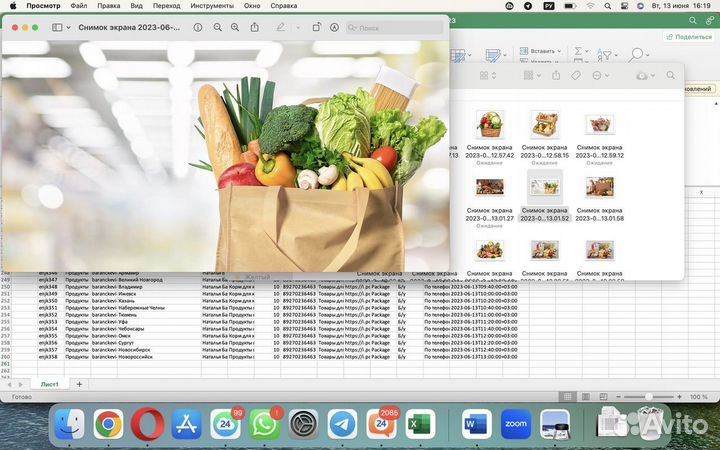Click the Поделиться button in Excel
Screen dimensions: 720x450
[x=689, y=37]
